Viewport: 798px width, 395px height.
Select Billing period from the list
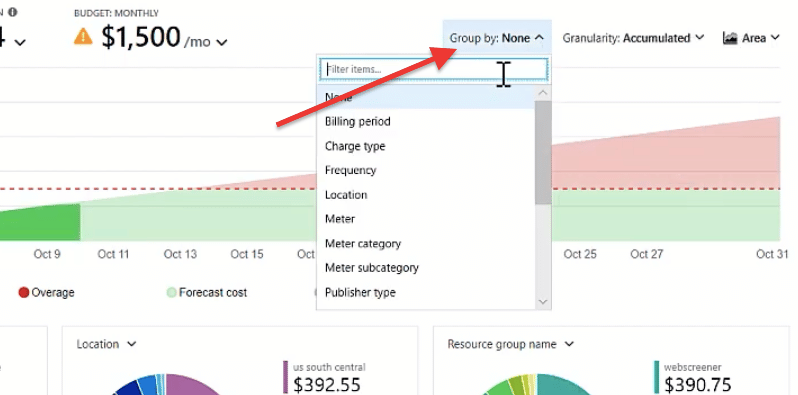tap(425, 122)
